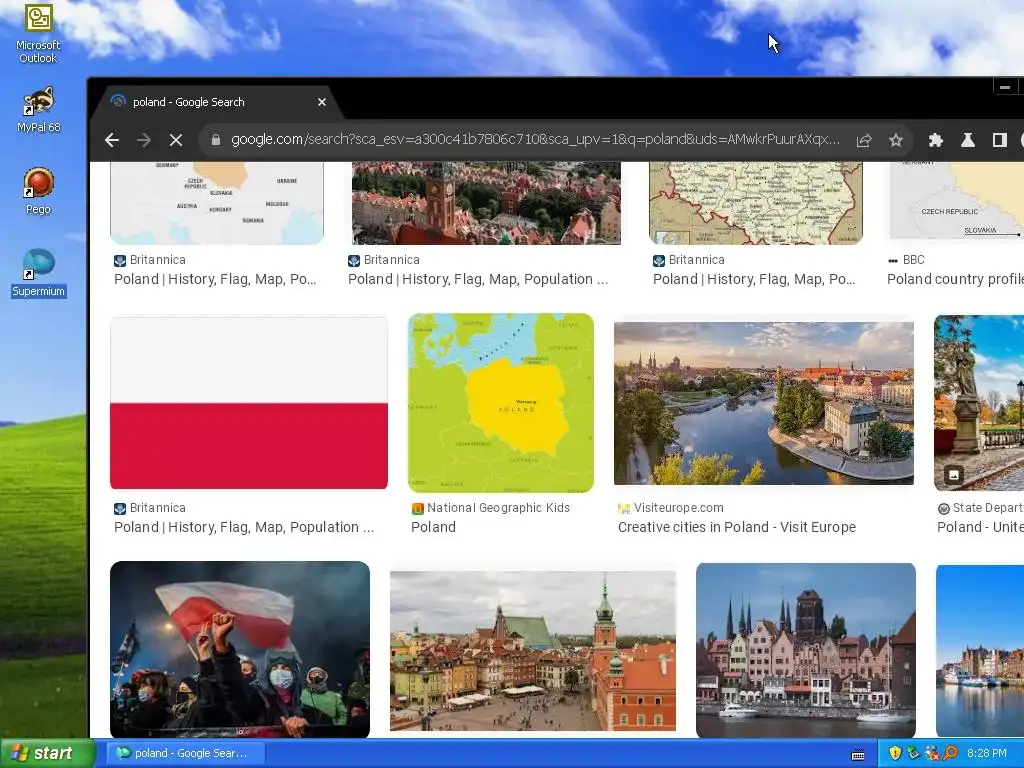Image resolution: width=1024 pixels, height=768 pixels.
Task: Click the State Department source label
Action: (x=987, y=507)
